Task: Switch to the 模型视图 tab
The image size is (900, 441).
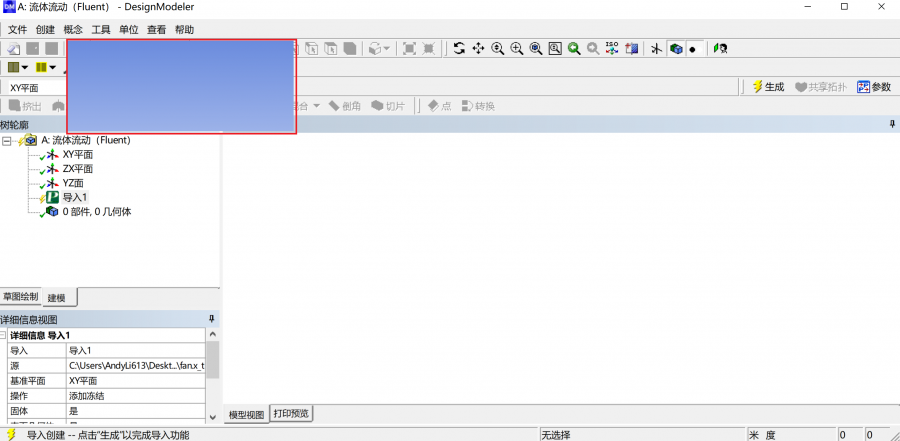Action: point(246,415)
